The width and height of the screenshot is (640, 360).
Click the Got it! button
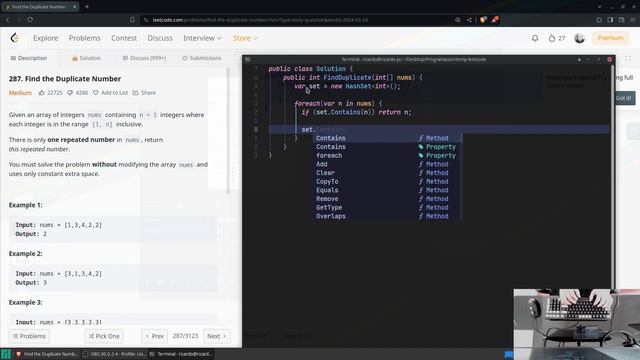(x=623, y=98)
